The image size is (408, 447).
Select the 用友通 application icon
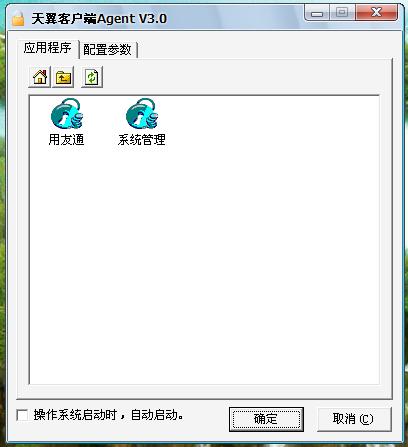tap(66, 113)
